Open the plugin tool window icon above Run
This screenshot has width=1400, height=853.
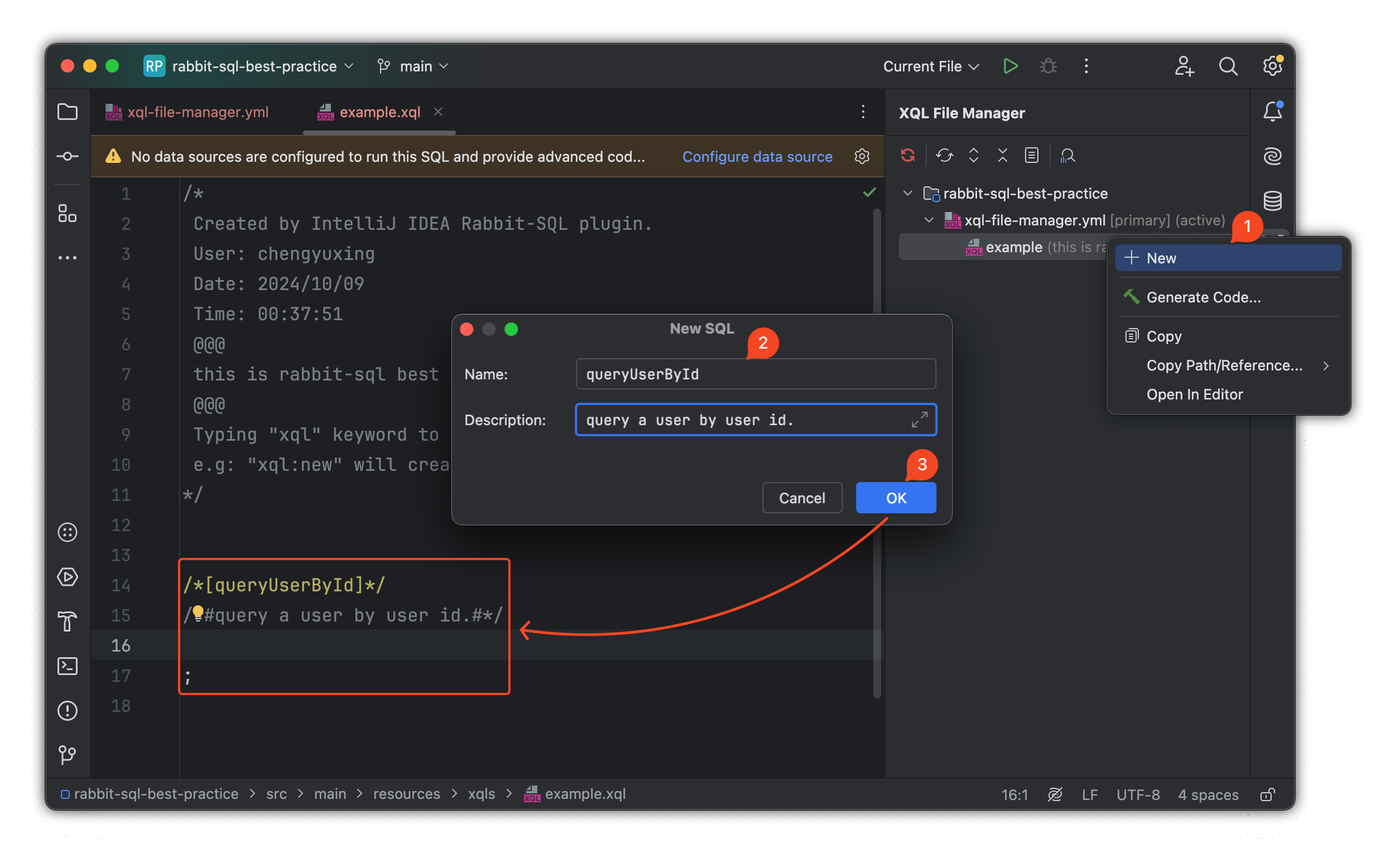[68, 533]
